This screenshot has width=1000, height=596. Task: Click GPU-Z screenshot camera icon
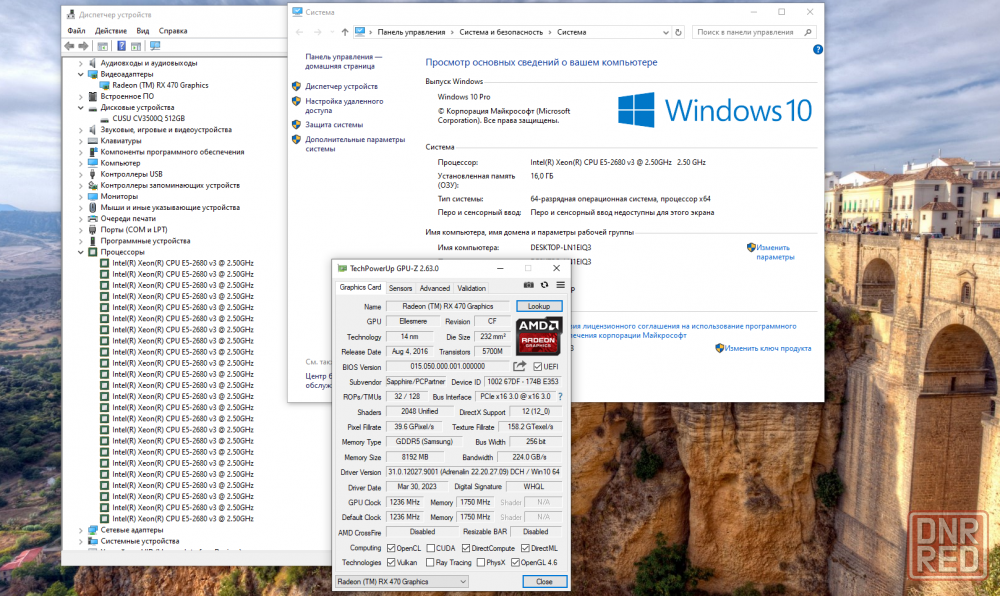tap(529, 285)
